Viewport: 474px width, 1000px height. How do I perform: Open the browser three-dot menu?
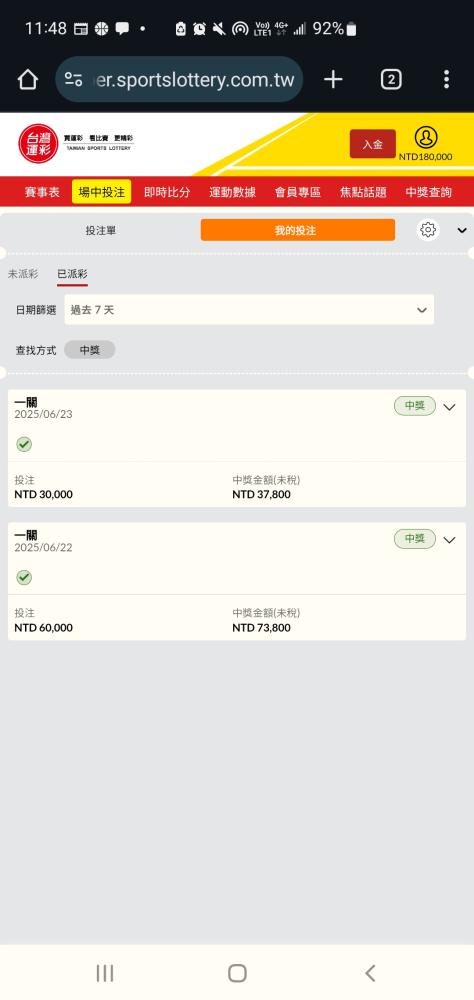click(446, 80)
